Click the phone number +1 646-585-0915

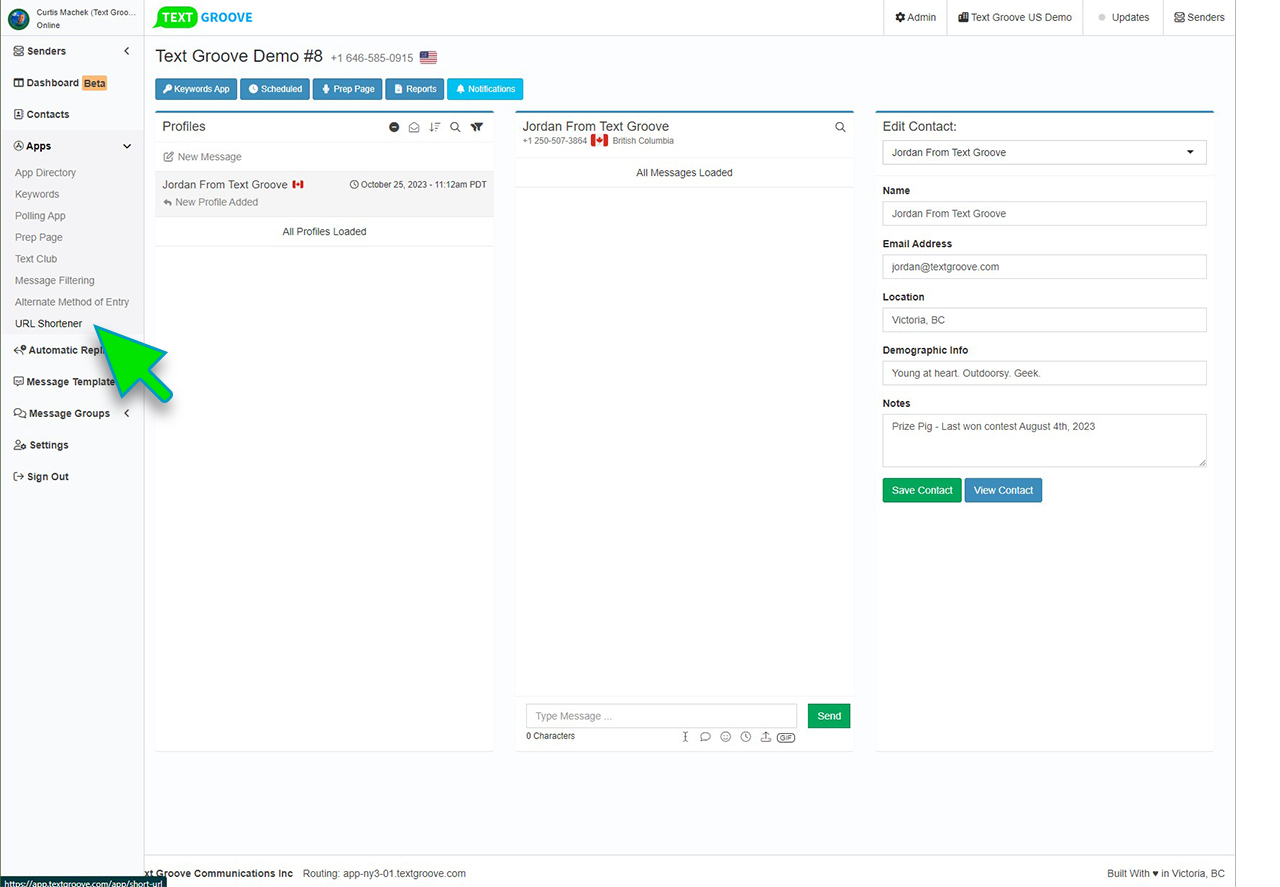(372, 58)
